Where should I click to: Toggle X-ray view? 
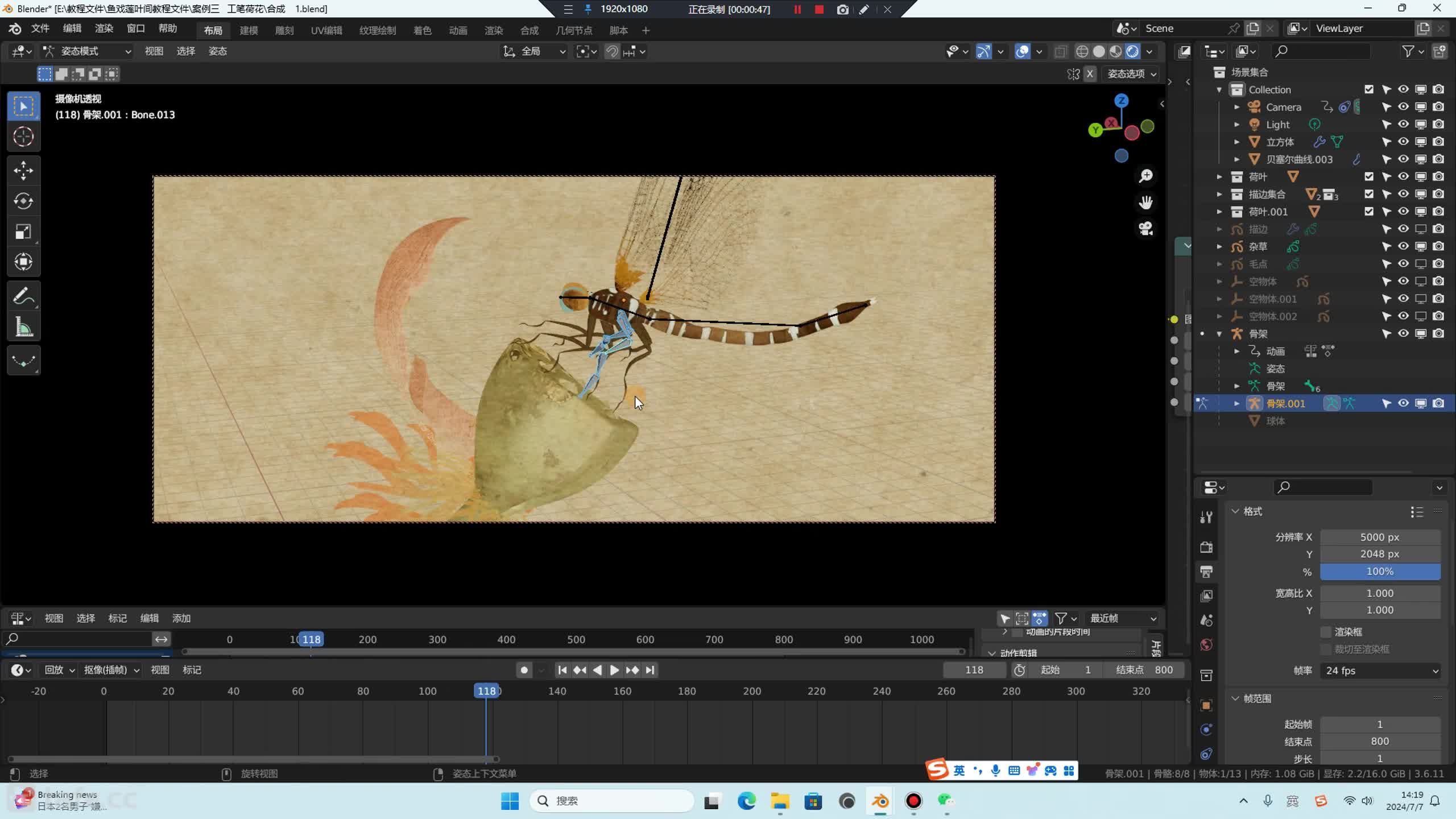click(x=1060, y=52)
